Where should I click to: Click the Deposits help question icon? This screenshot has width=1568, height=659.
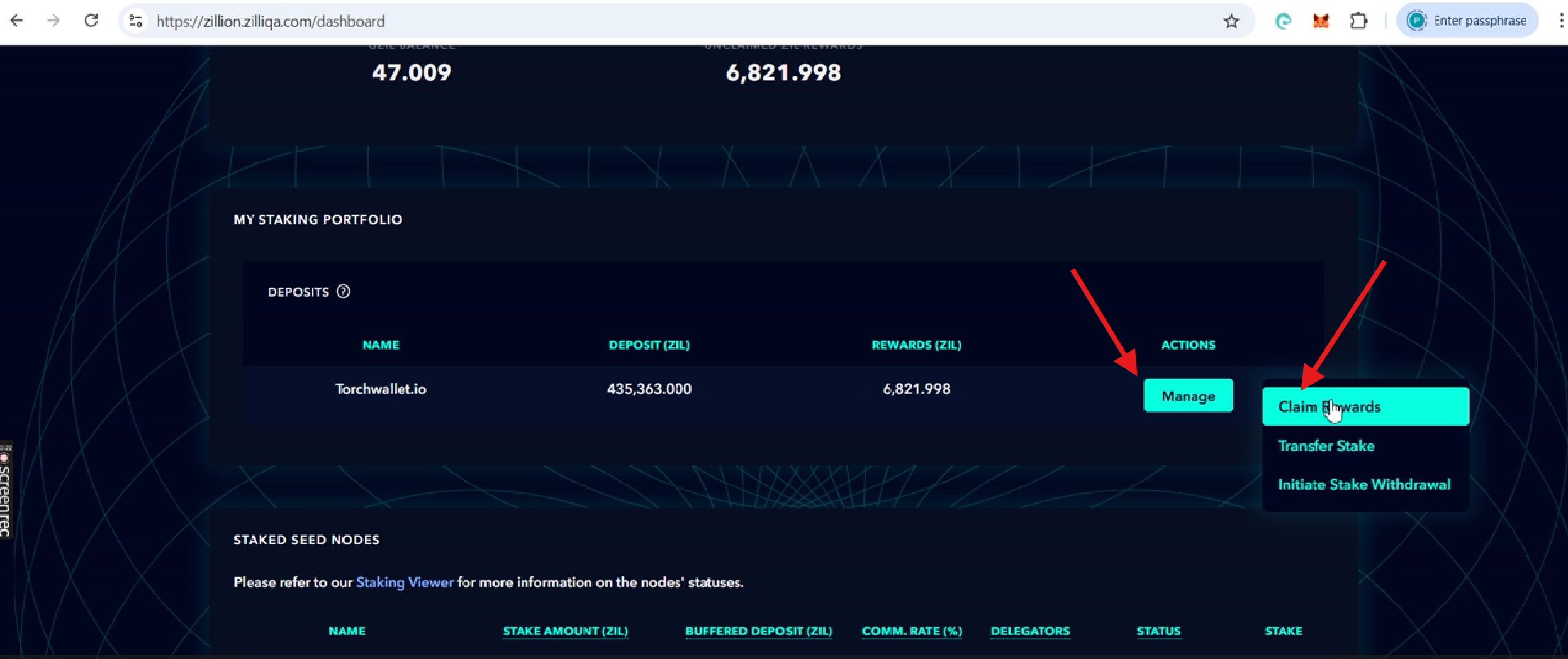click(x=343, y=291)
